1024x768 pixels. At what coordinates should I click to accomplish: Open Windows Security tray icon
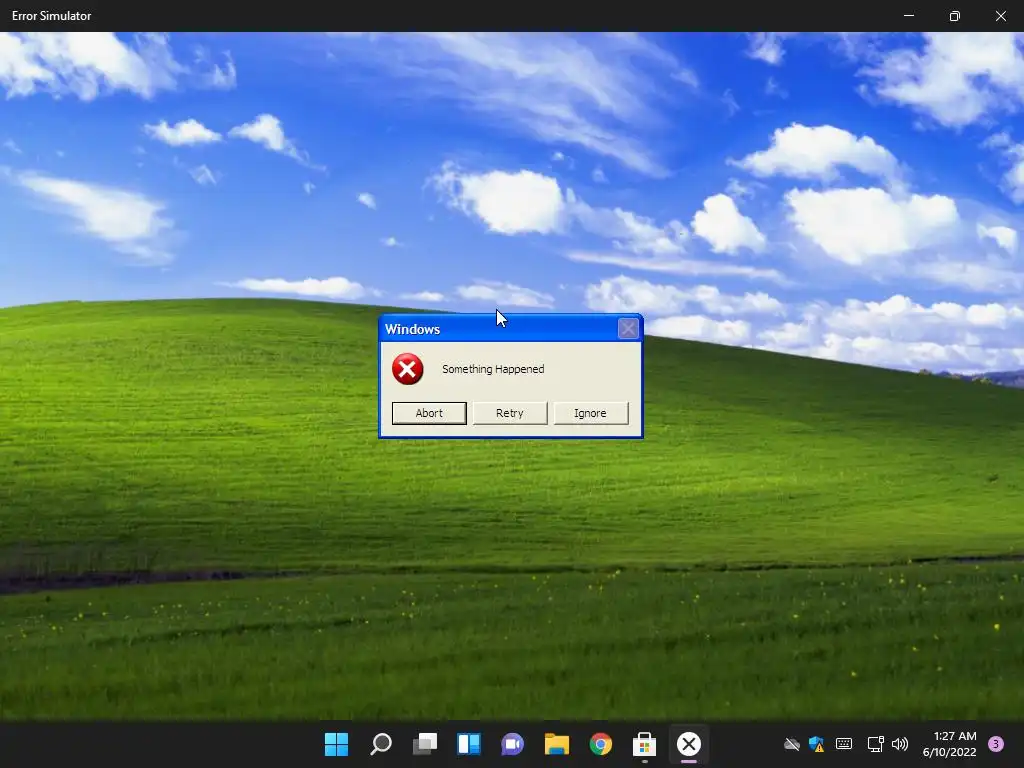coord(816,744)
